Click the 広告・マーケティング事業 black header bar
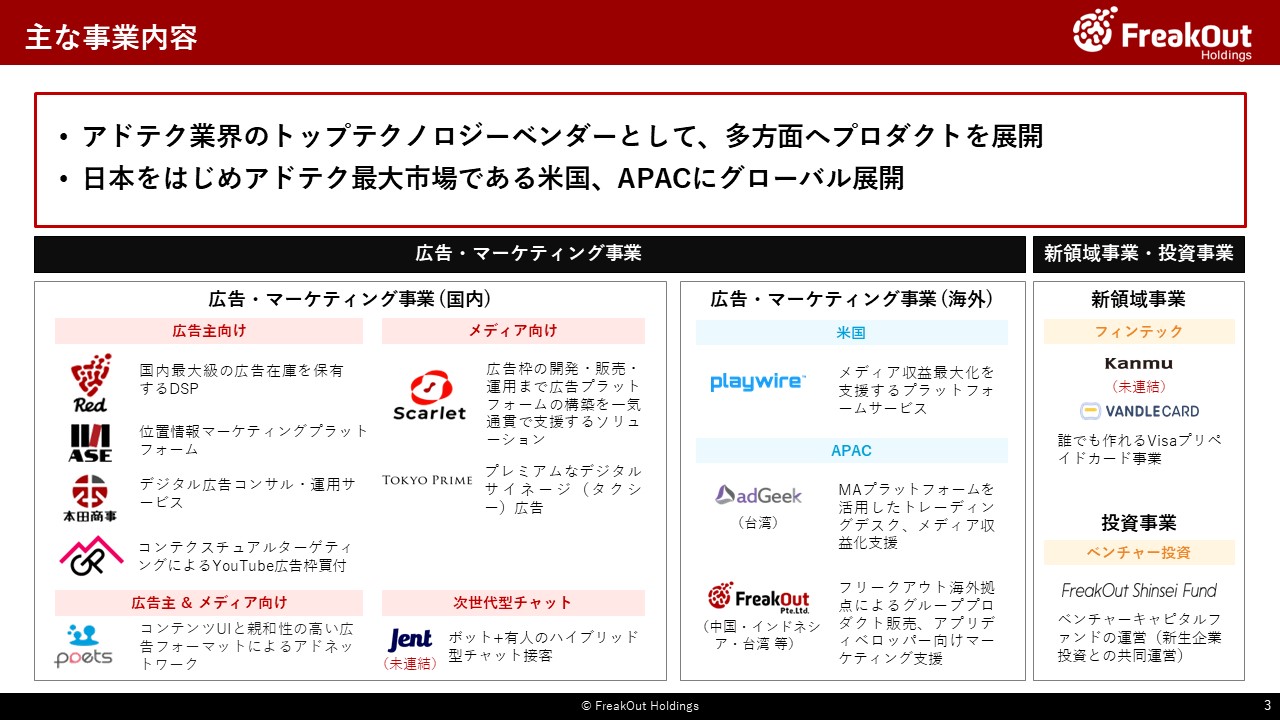 point(530,254)
